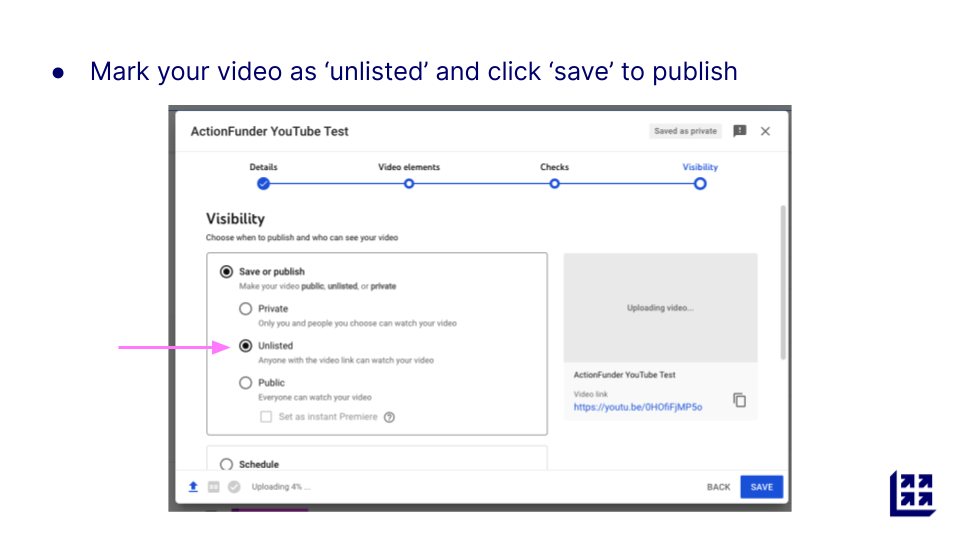This screenshot has height=540, width=960.
Task: Choose the Public visibility radio button
Action: tap(246, 383)
